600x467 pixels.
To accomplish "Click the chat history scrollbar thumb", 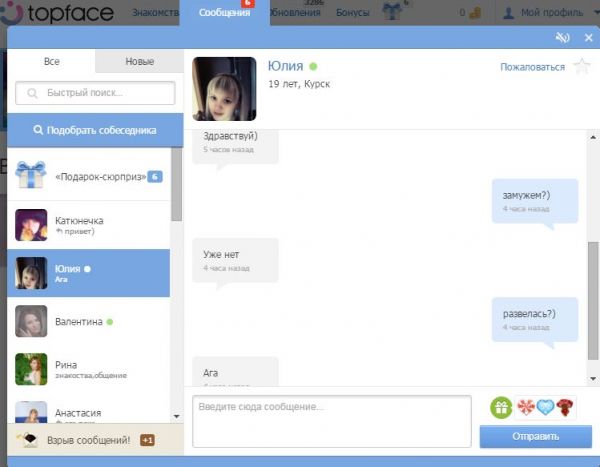I will pos(592,300).
